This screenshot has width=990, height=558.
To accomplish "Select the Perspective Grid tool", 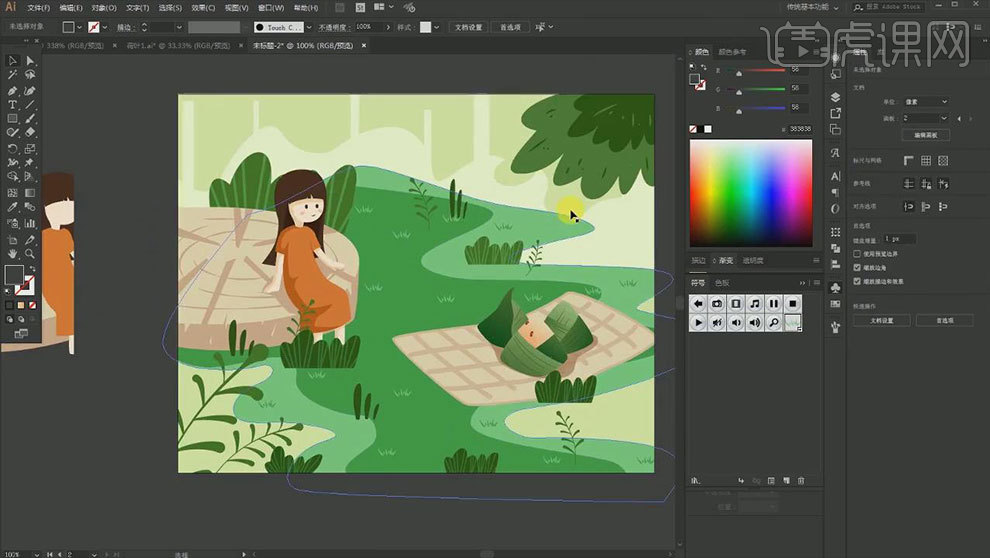I will 30,177.
